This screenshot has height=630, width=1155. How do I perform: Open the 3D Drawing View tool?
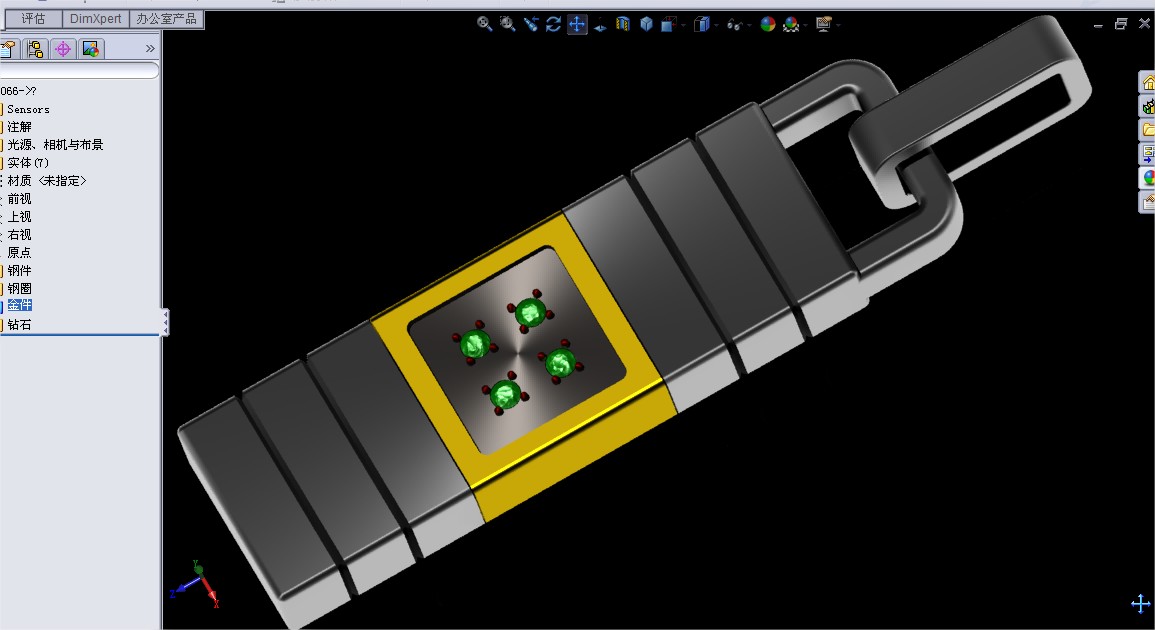[600, 24]
